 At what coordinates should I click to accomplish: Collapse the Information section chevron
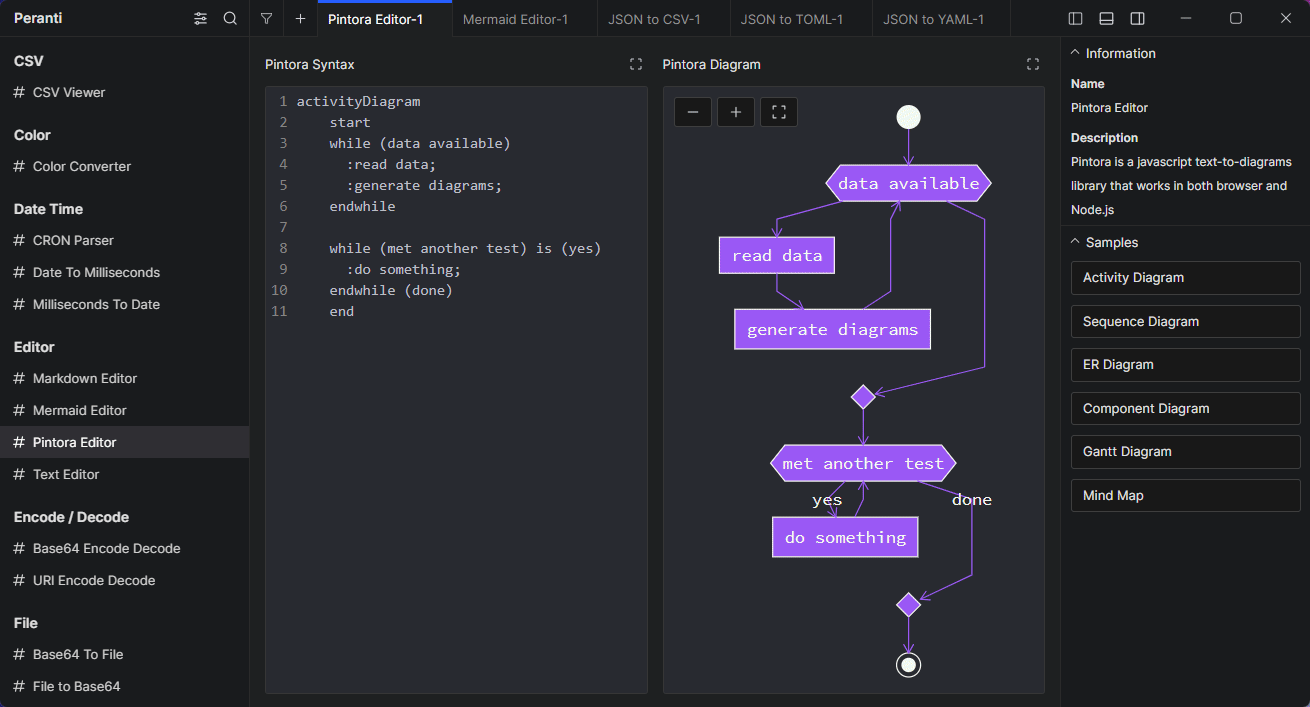click(1075, 53)
